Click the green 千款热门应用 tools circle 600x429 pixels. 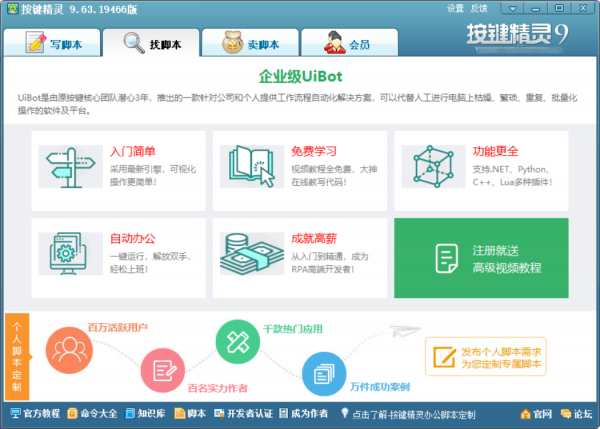238,342
